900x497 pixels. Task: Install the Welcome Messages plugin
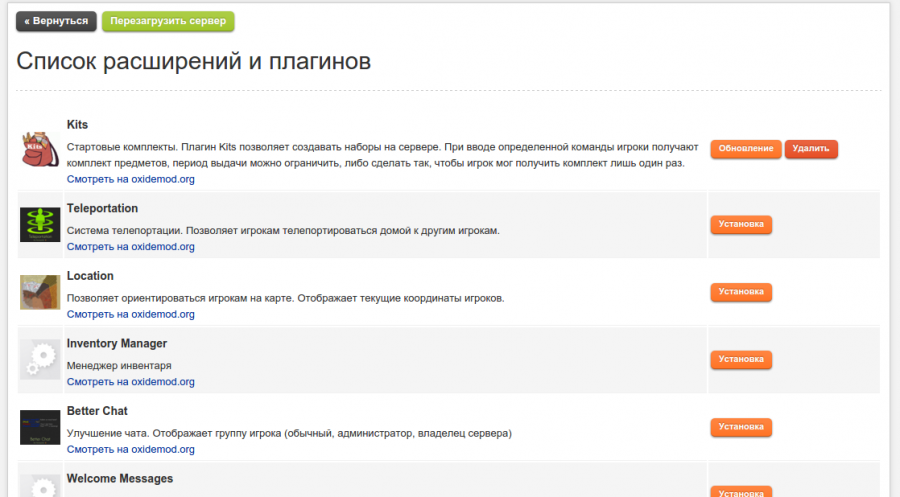(740, 492)
